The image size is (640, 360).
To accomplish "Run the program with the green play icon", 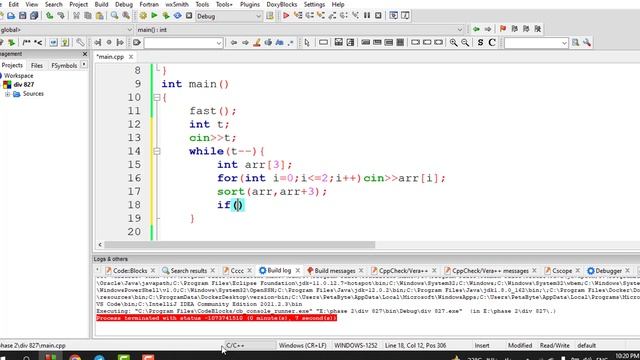I will [x=154, y=16].
